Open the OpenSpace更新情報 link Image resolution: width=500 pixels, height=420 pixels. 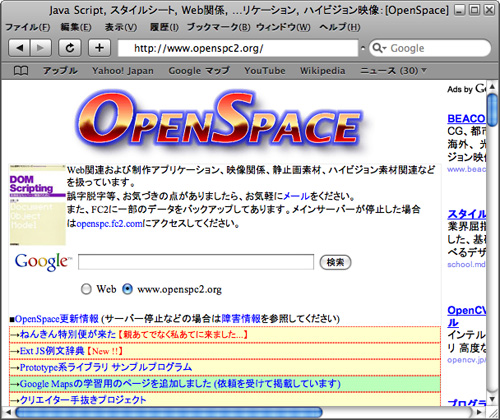coord(57,319)
